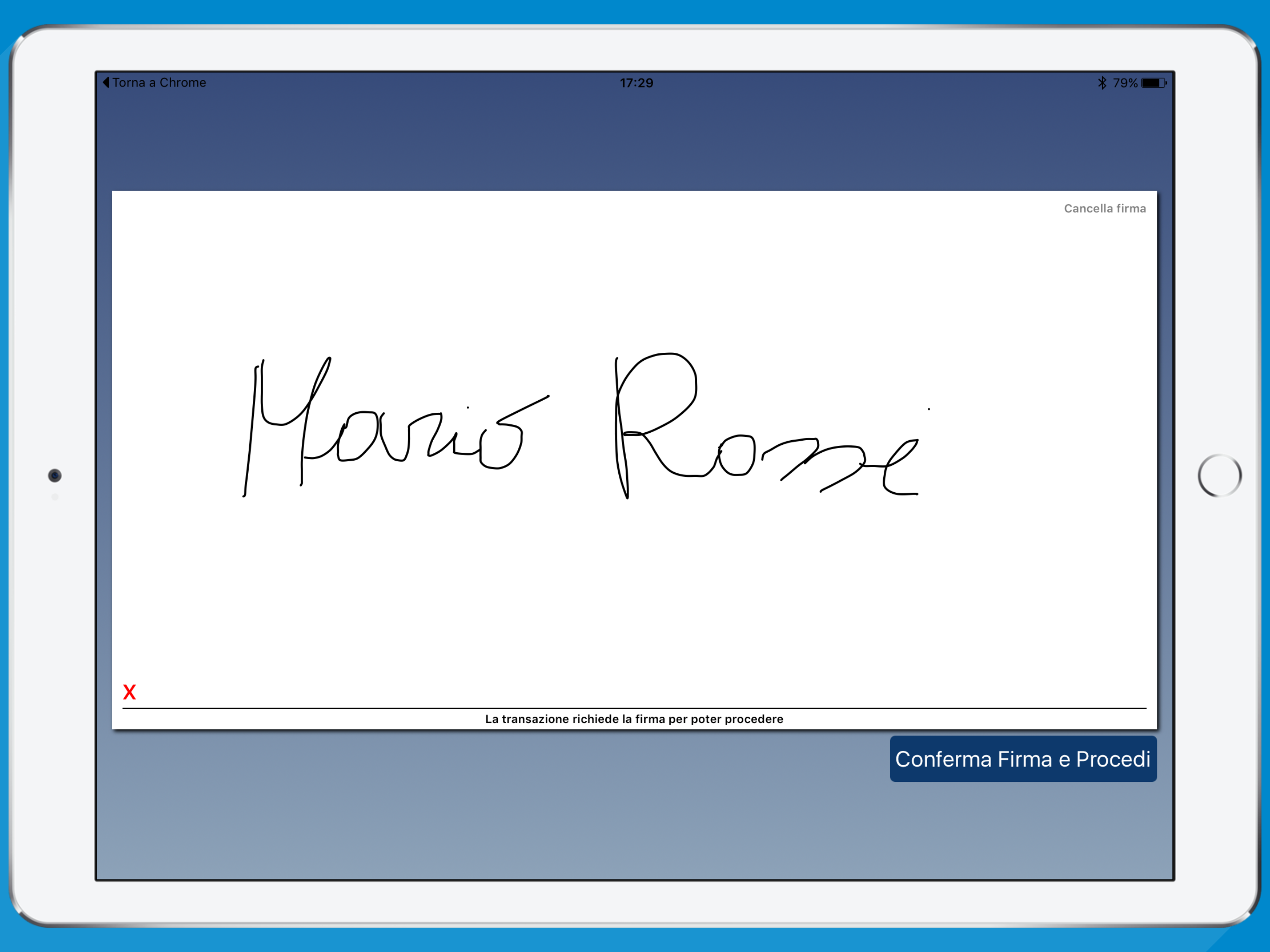
Task: Click the iPad front camera lens
Action: point(54,476)
